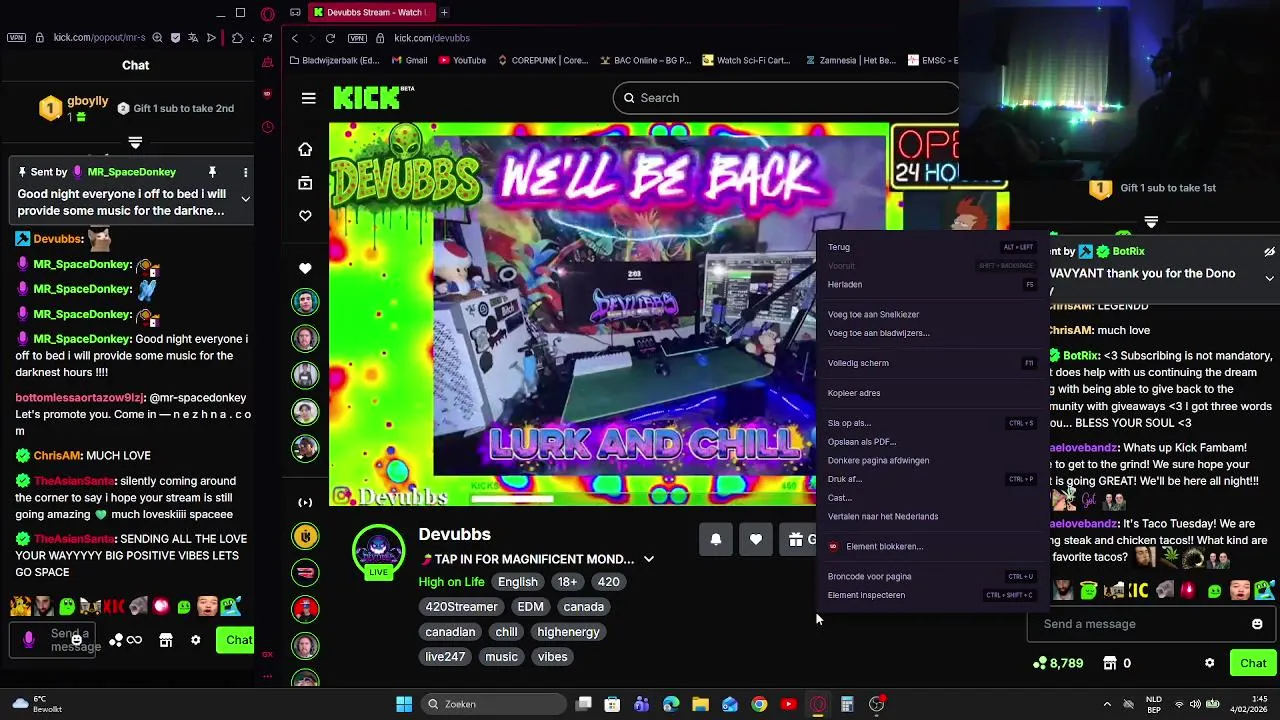The height and width of the screenshot is (720, 1280).
Task: Click the shop icon showing 0 in right chat
Action: 1116,663
